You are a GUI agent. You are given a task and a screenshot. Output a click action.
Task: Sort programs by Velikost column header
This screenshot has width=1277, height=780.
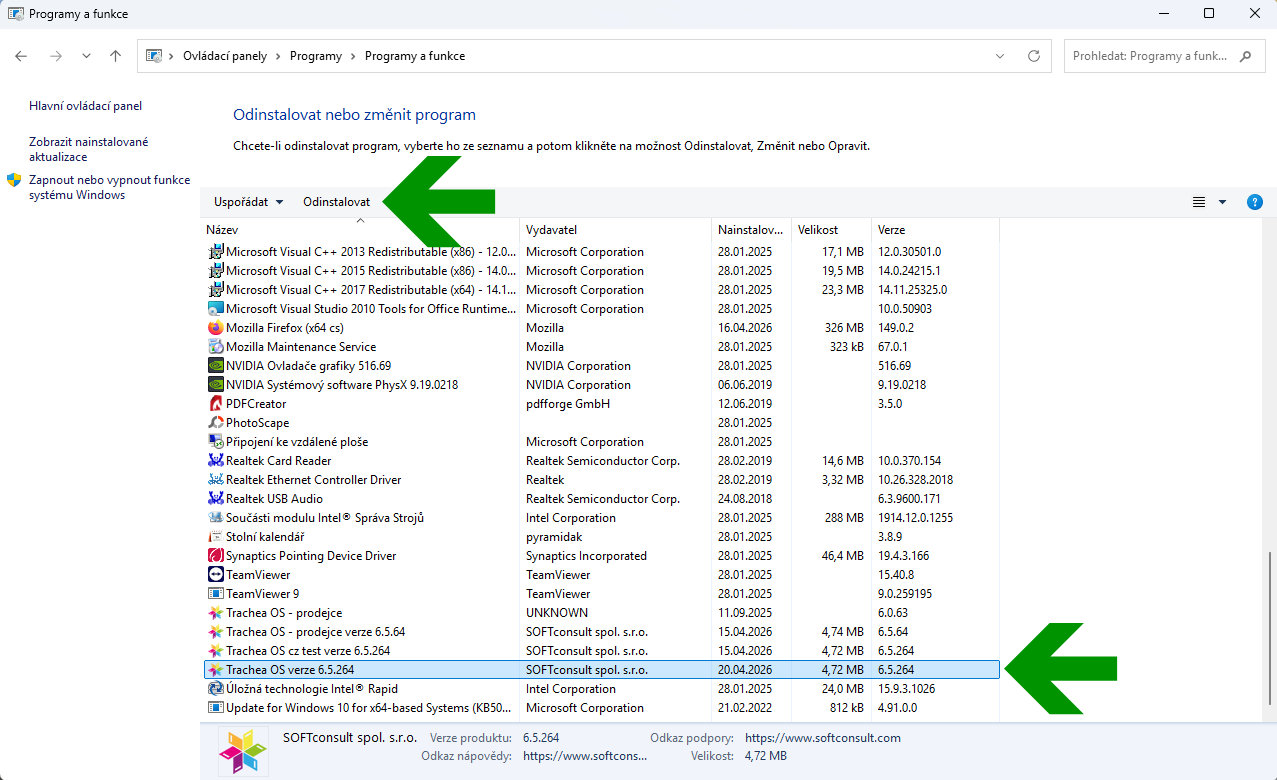click(x=817, y=230)
